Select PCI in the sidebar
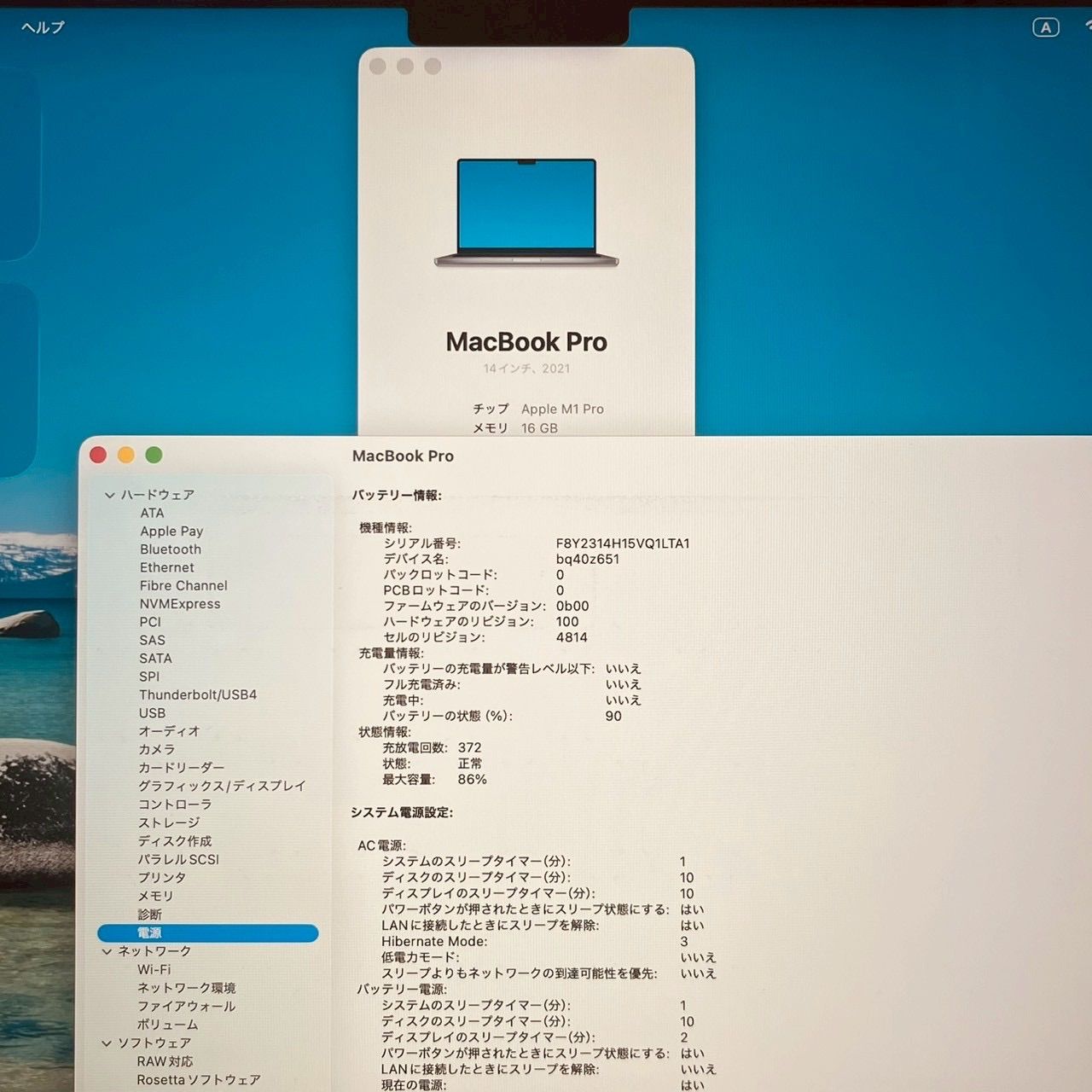This screenshot has width=1092, height=1092. tap(150, 622)
